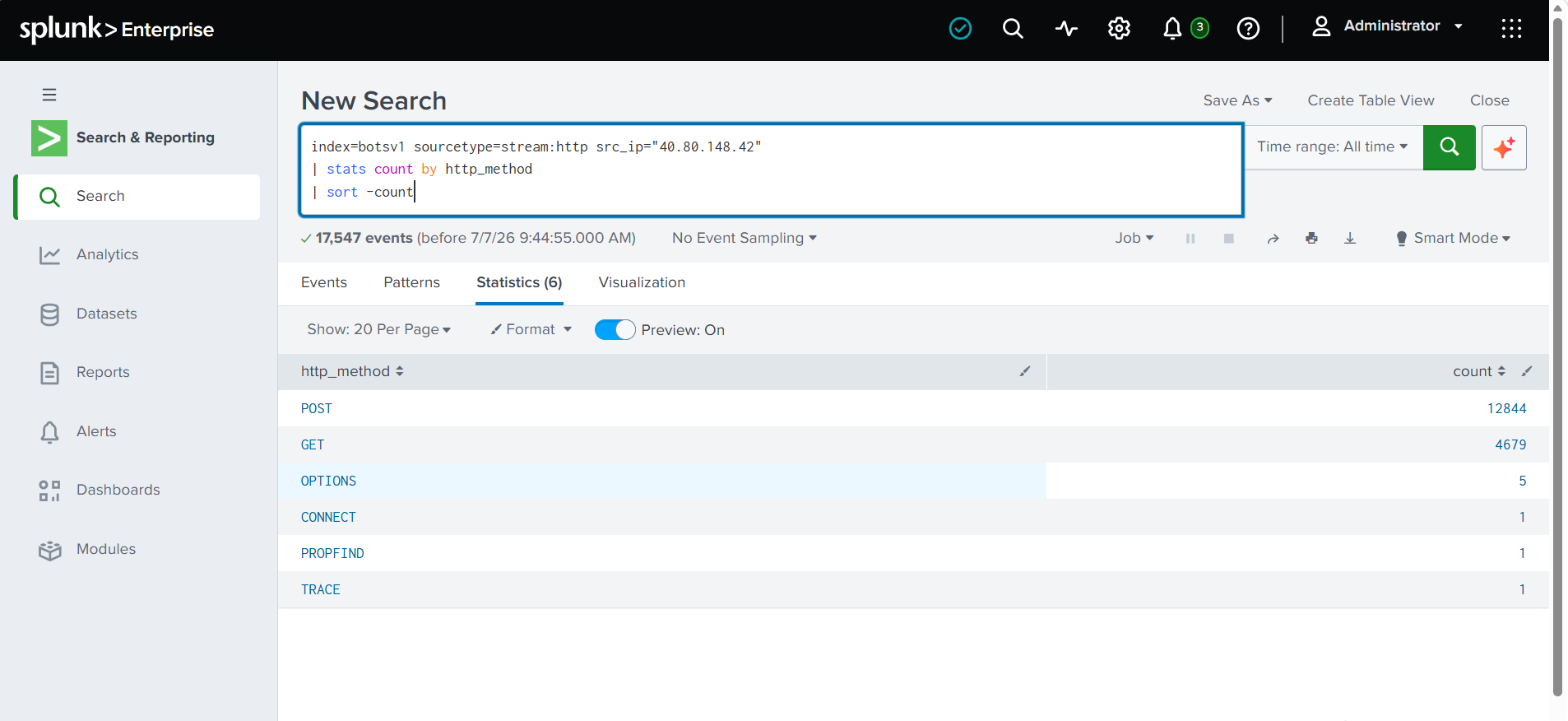Click the magnifier search icon in top bar
The width and height of the screenshot is (1568, 721).
click(x=1013, y=29)
